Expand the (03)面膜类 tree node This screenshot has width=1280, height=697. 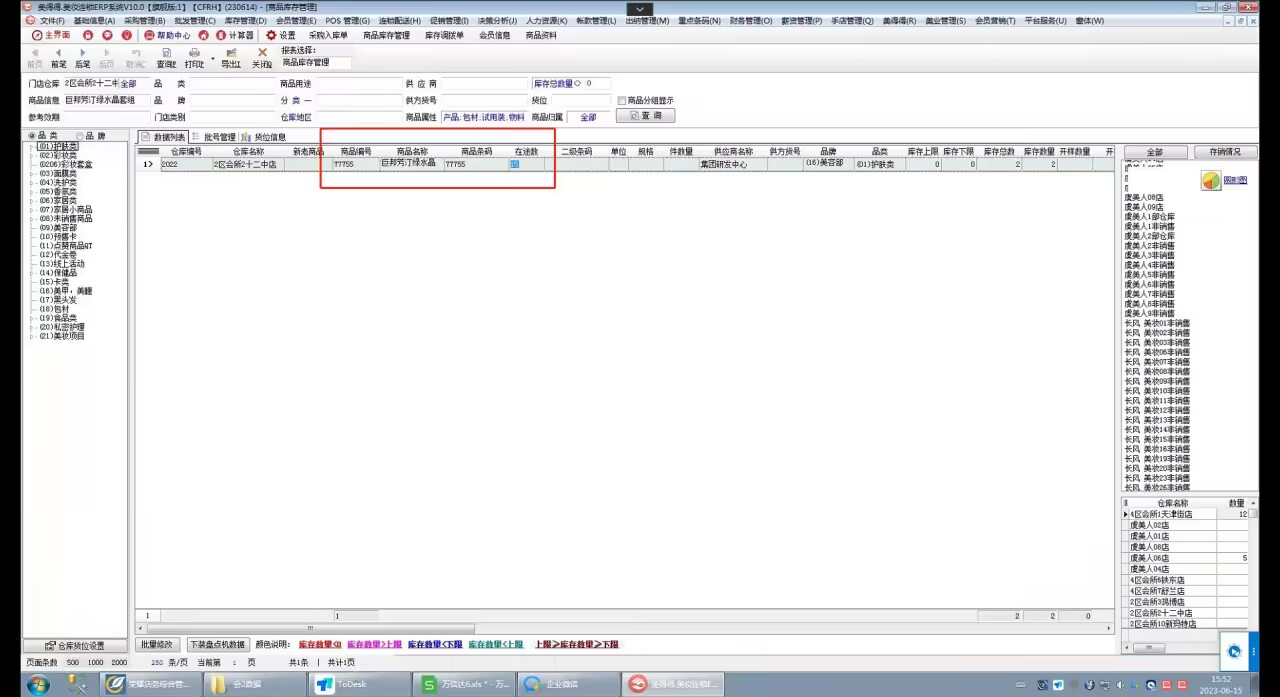pyautogui.click(x=31, y=173)
